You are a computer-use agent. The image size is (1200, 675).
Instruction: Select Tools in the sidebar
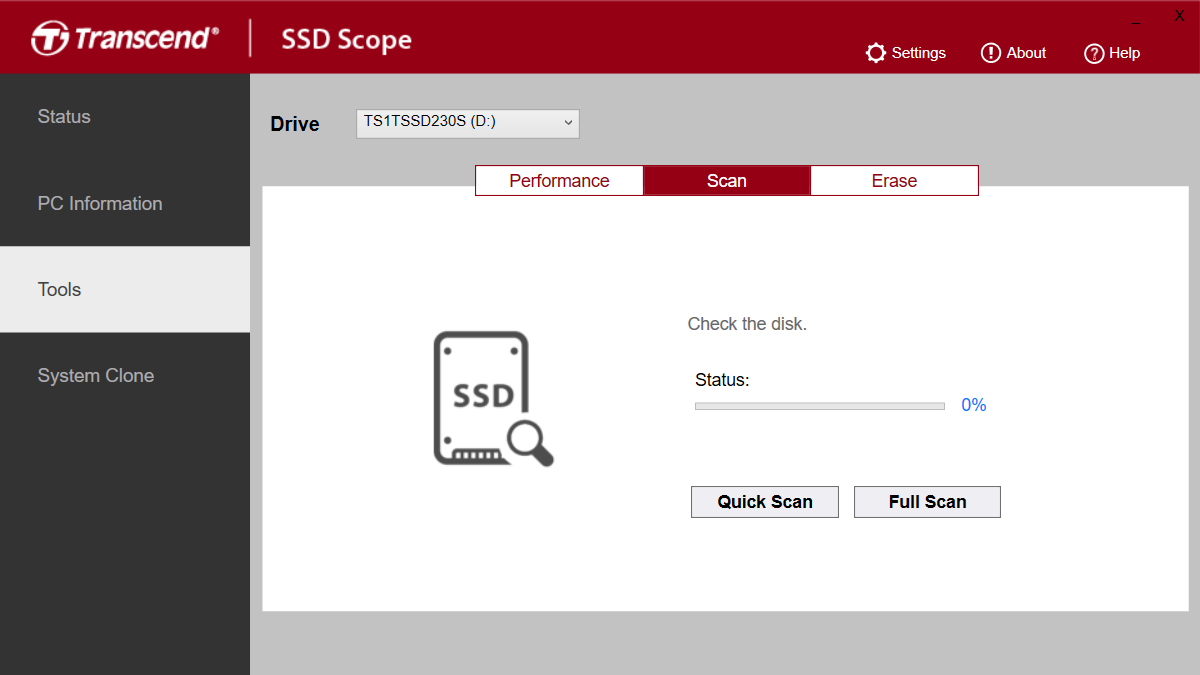point(125,289)
